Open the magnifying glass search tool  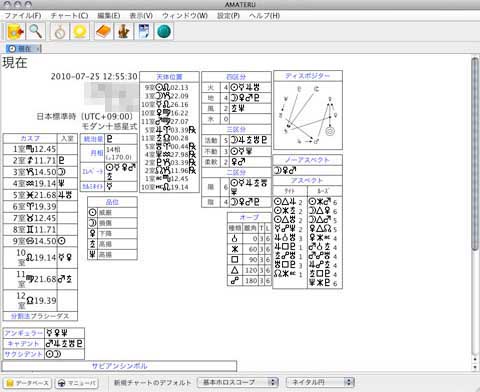[36, 32]
